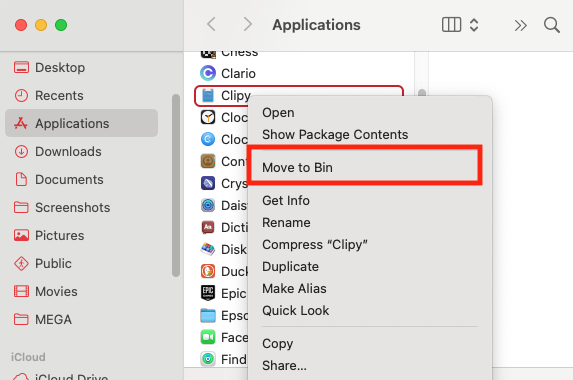This screenshot has width=573, height=380.
Task: Select the Daisy Disk app icon
Action: 208,205
